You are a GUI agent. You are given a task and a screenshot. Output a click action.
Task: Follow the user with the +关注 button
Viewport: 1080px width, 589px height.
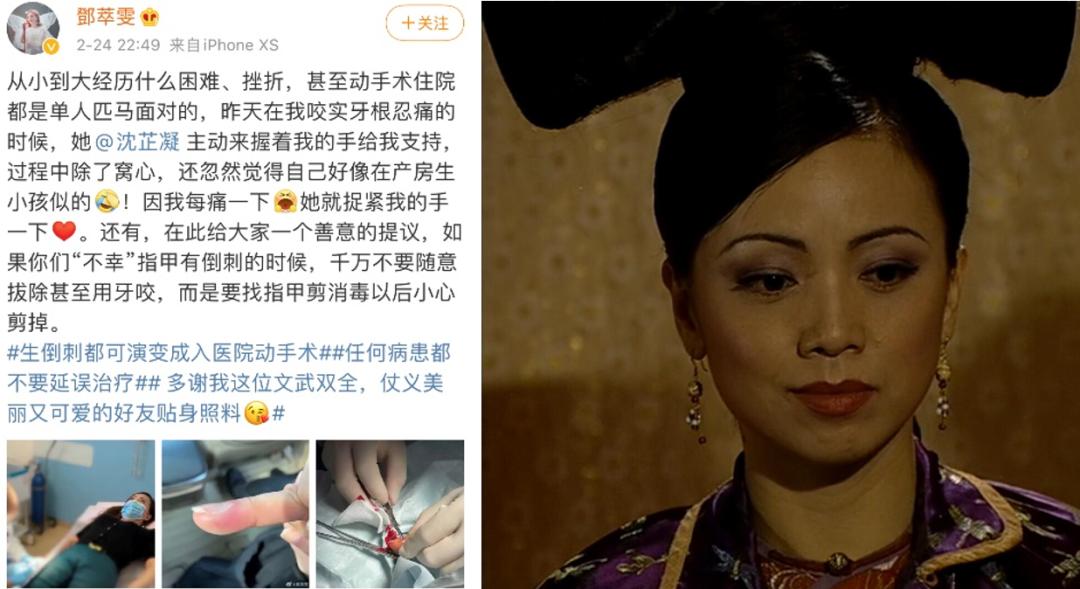click(424, 23)
